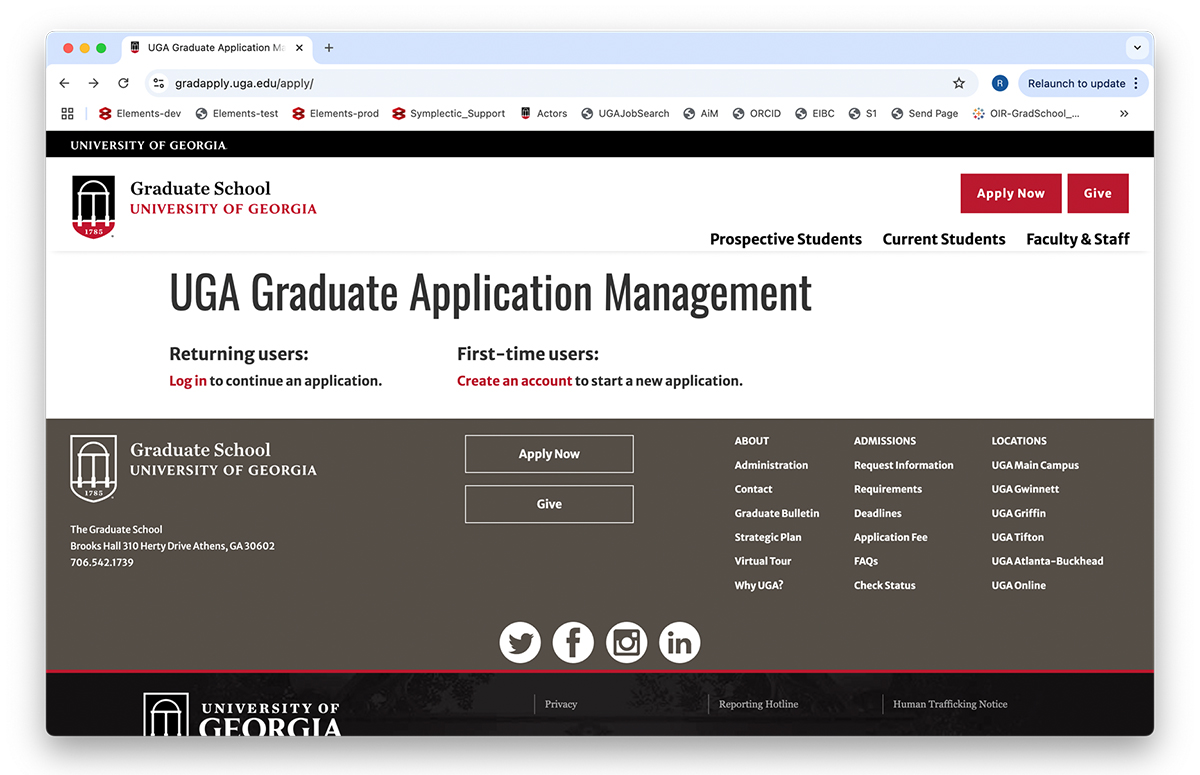Go forward with the browser forward arrow
The image size is (1200, 775).
point(94,83)
